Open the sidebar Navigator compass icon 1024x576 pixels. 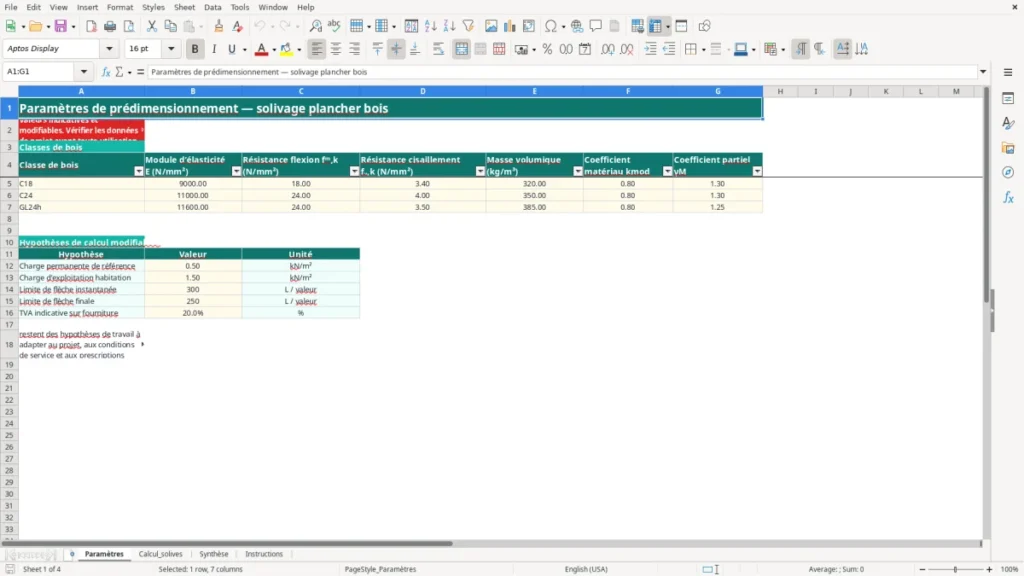coord(1008,172)
